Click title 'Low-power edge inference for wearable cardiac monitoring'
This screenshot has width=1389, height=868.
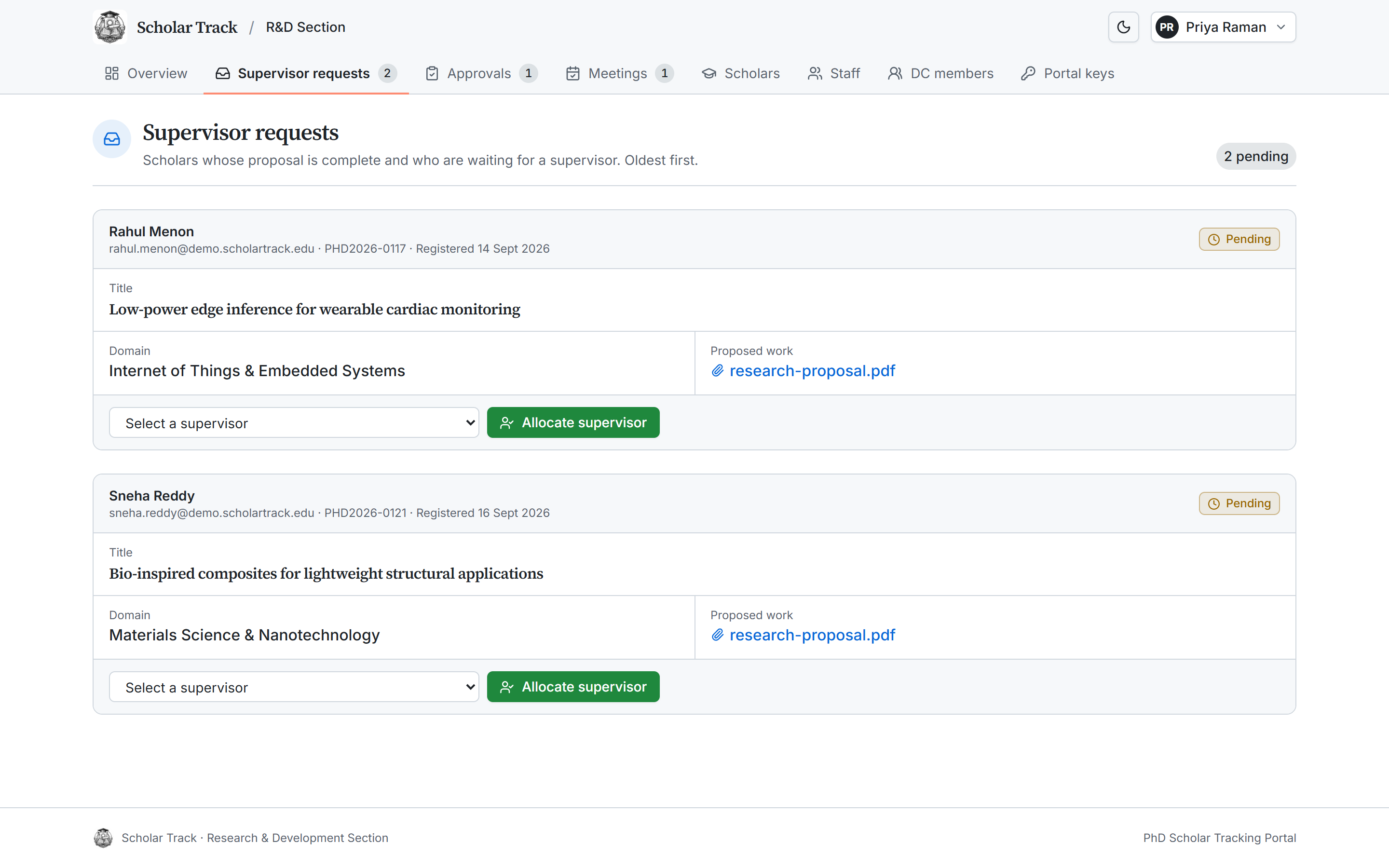[314, 310]
